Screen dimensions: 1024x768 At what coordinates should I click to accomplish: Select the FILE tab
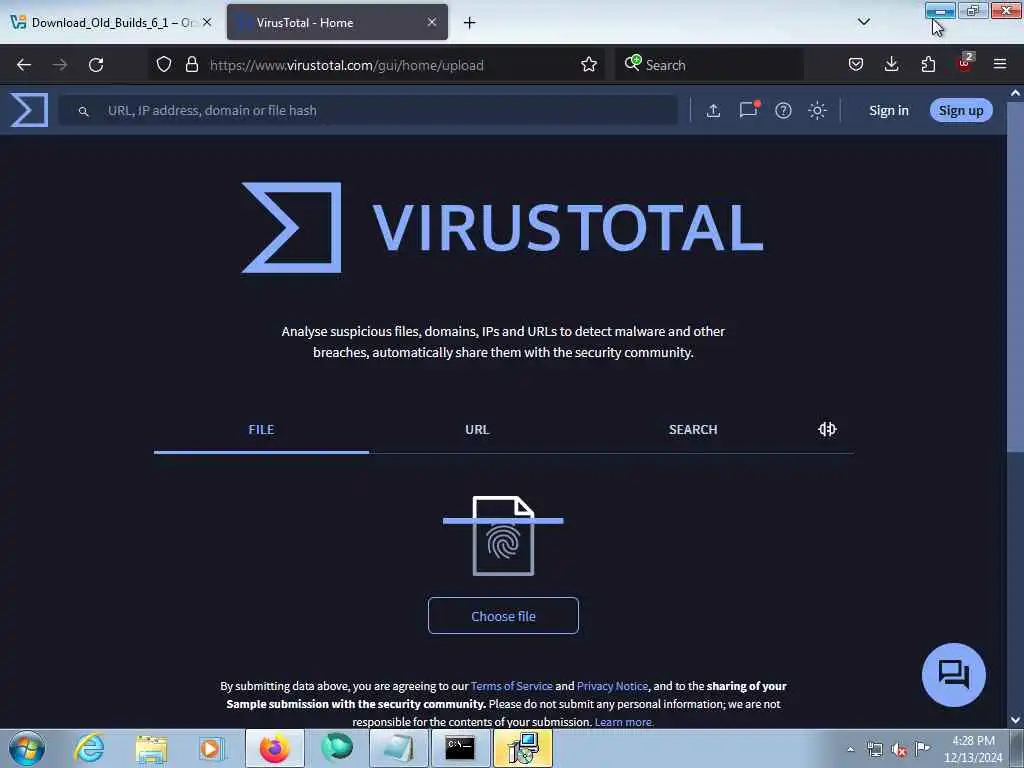[x=261, y=430]
